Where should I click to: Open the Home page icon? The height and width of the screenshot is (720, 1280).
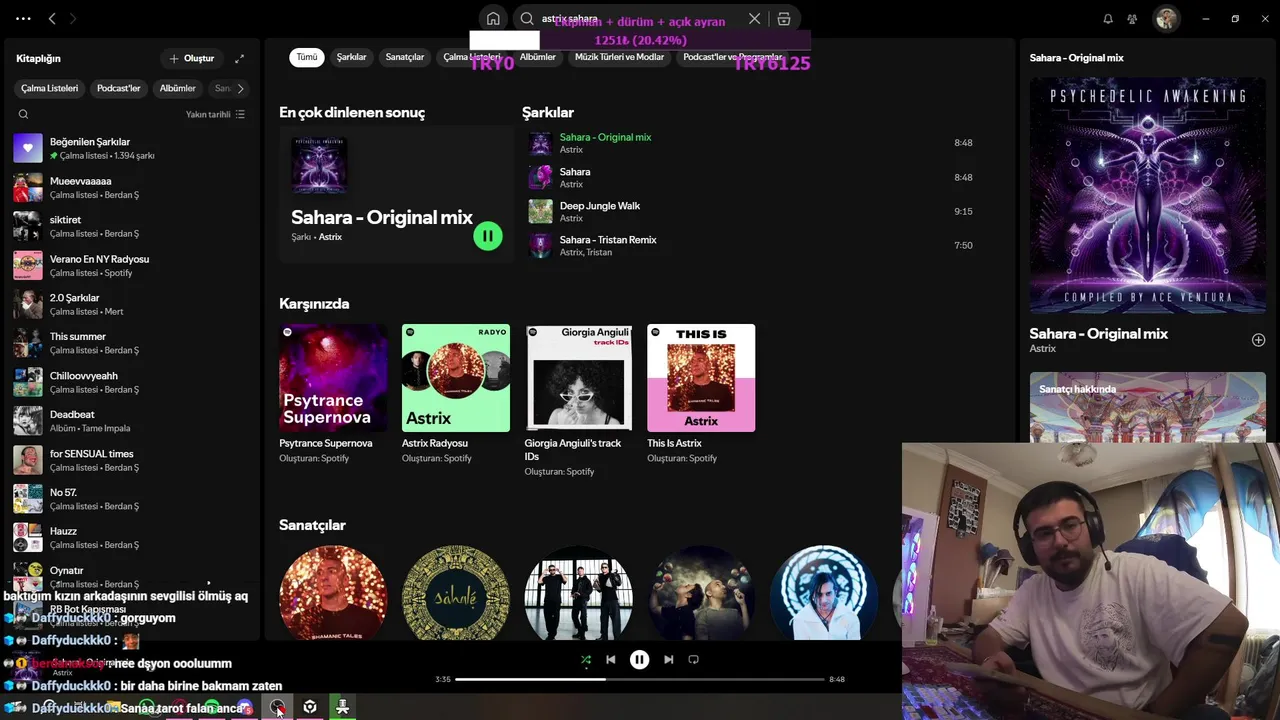click(493, 19)
